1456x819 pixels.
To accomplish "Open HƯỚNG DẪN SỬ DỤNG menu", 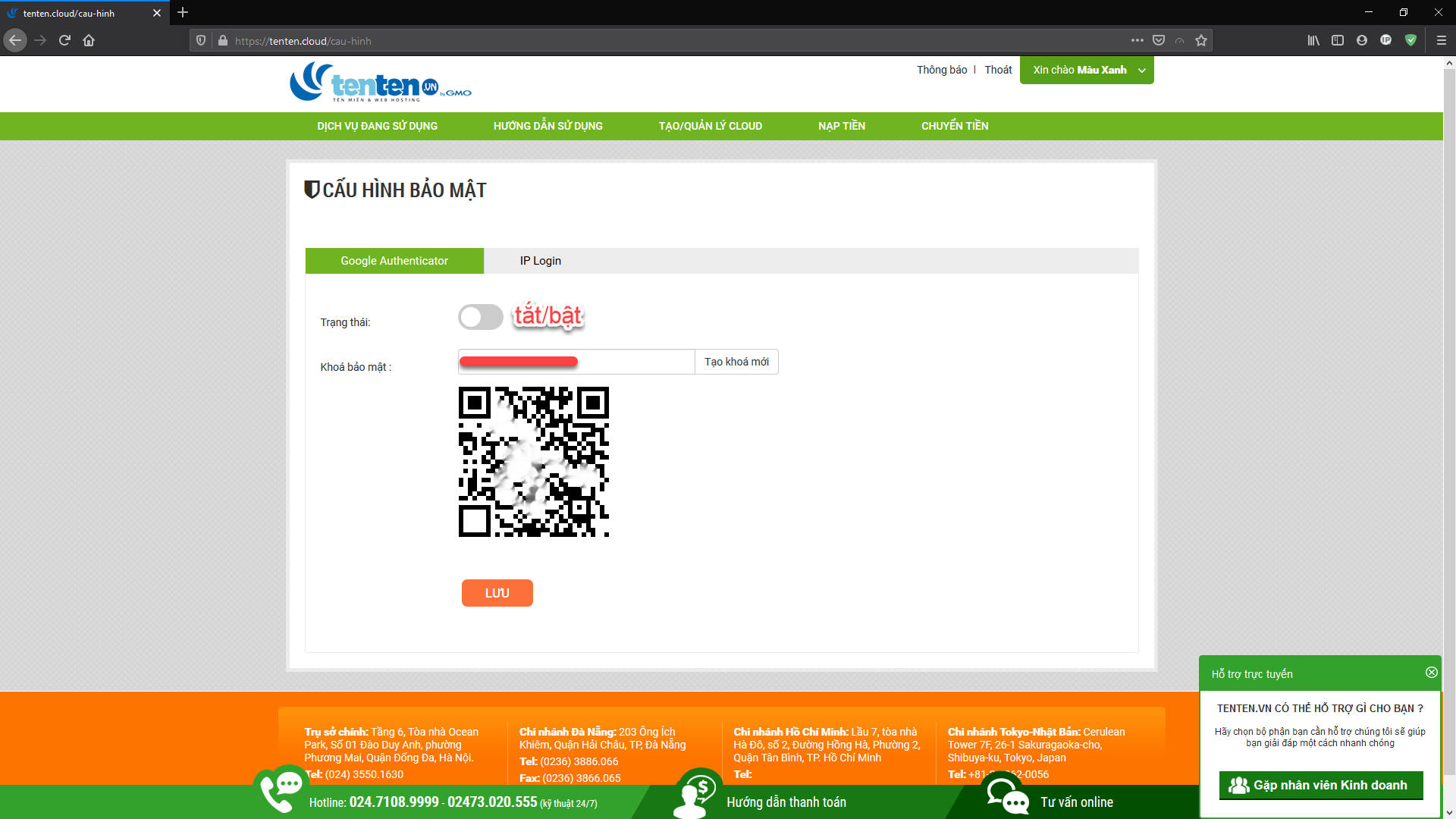I will tap(548, 126).
